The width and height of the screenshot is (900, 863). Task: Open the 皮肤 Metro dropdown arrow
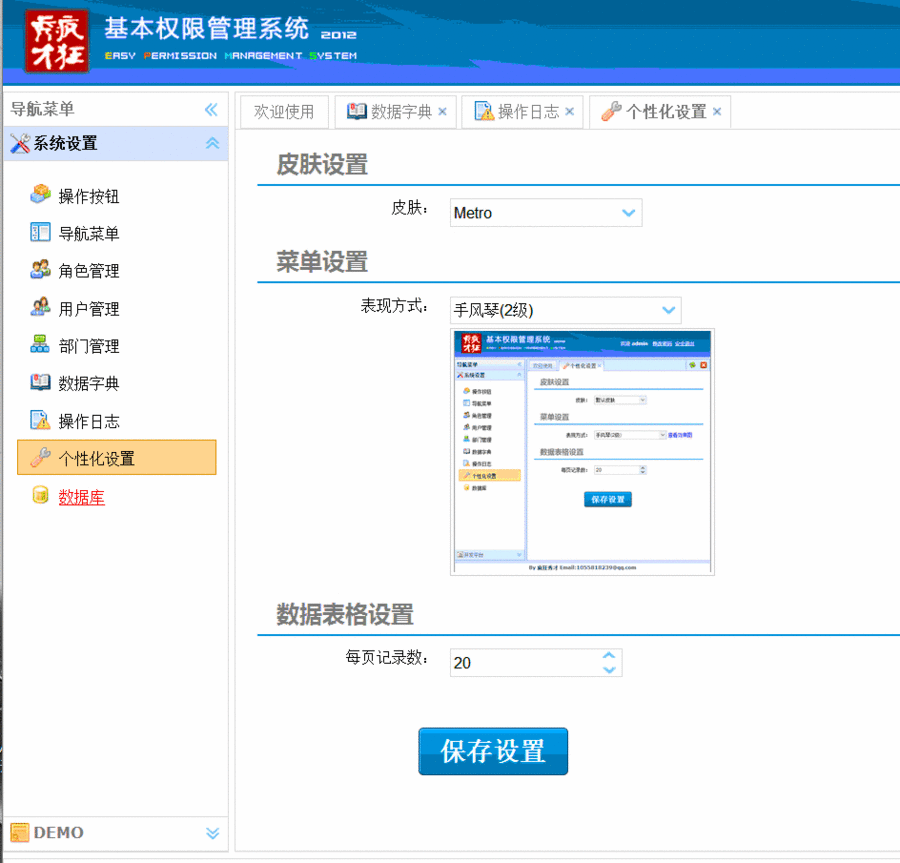coord(629,213)
